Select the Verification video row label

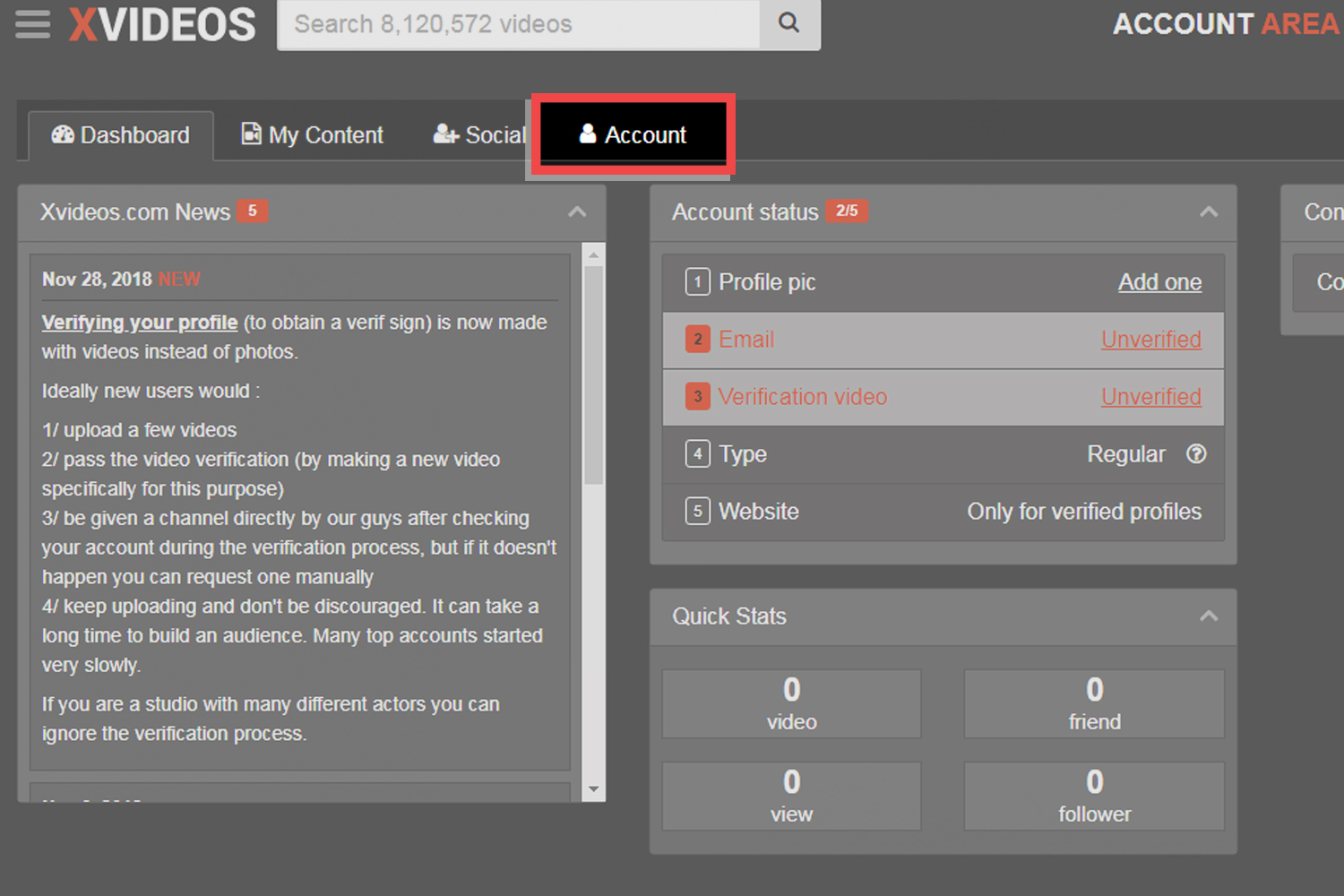pos(803,397)
